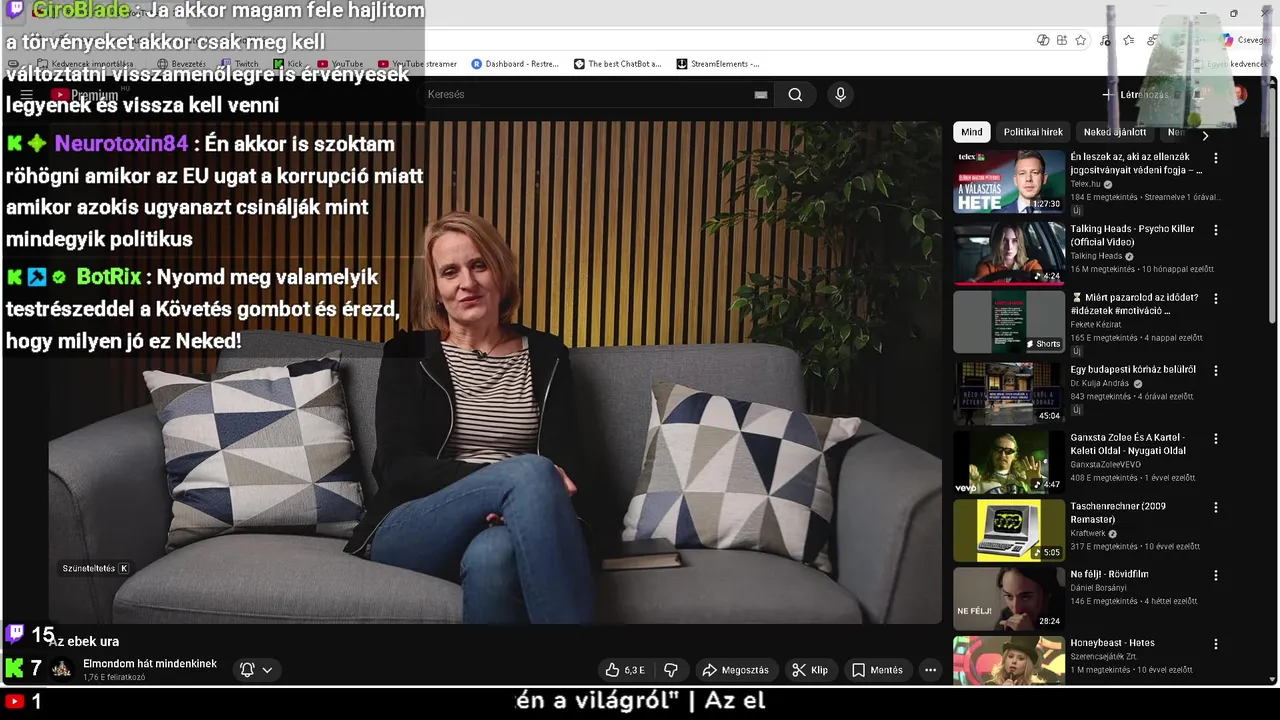
Task: Create a clip with Klip button
Action: tap(810, 670)
